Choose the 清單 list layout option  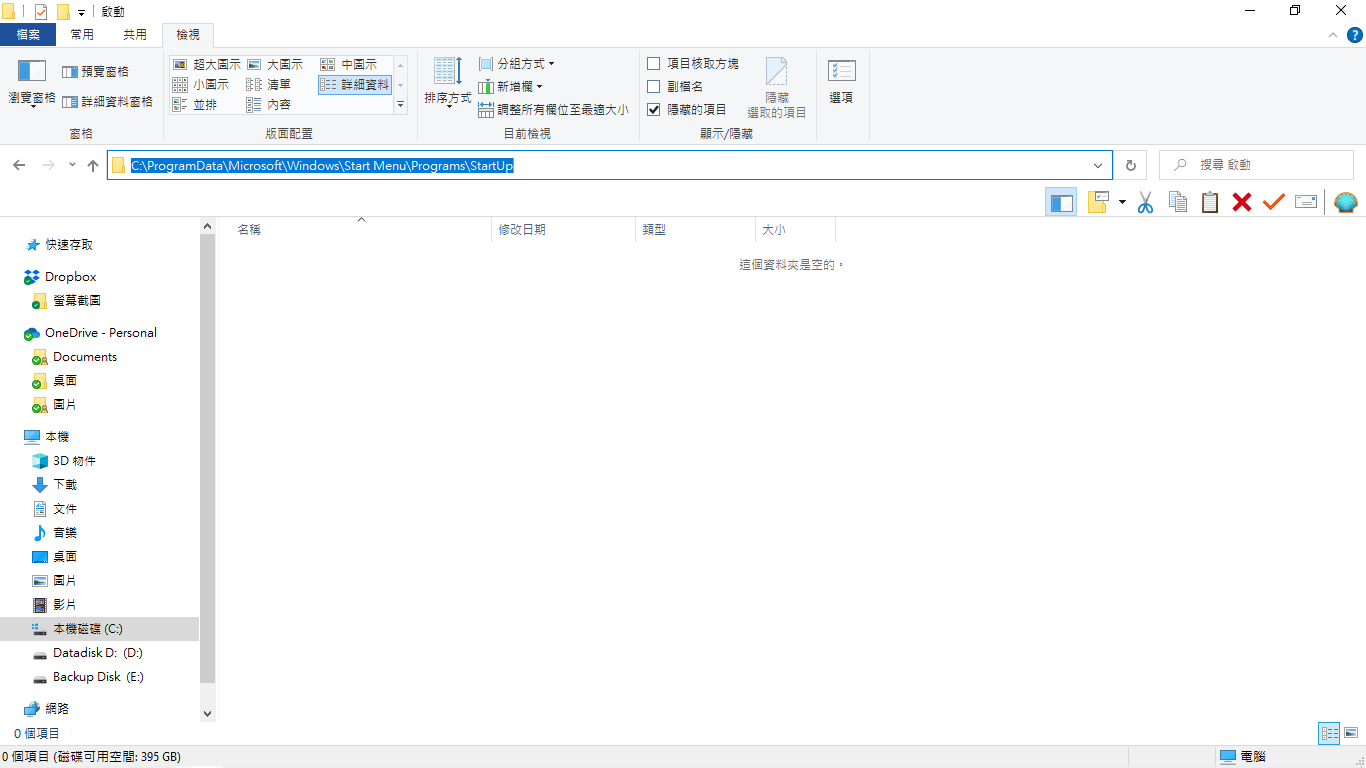(269, 85)
